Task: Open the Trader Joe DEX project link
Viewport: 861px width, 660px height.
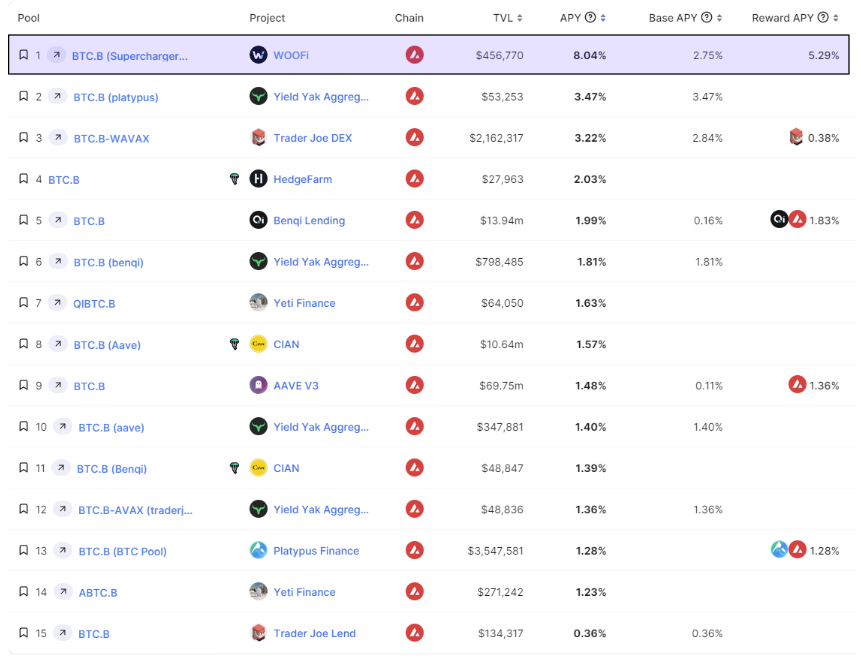Action: [x=312, y=138]
